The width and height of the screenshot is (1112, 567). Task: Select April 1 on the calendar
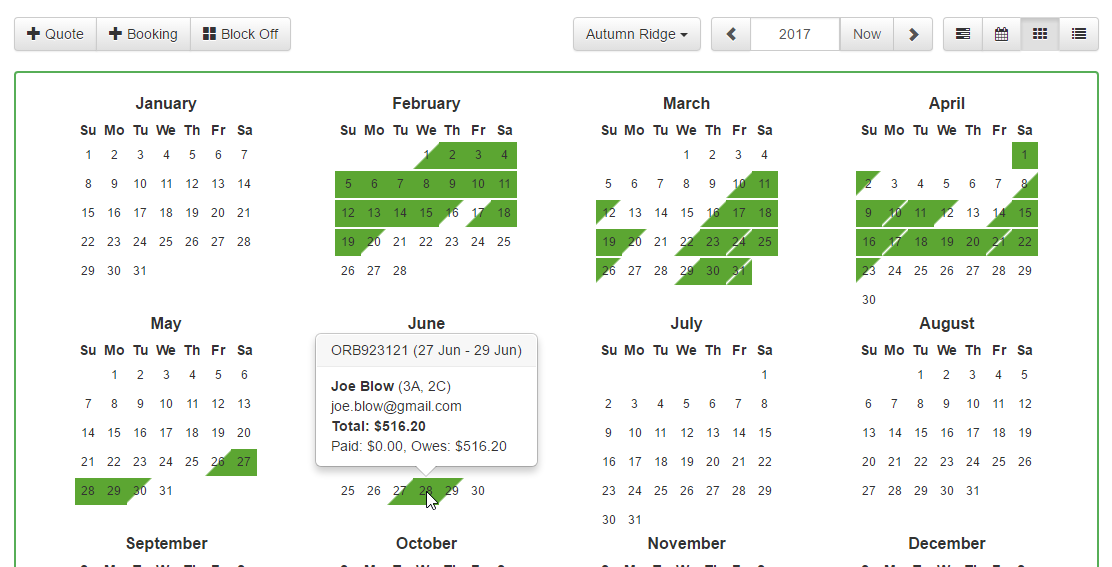(1025, 155)
